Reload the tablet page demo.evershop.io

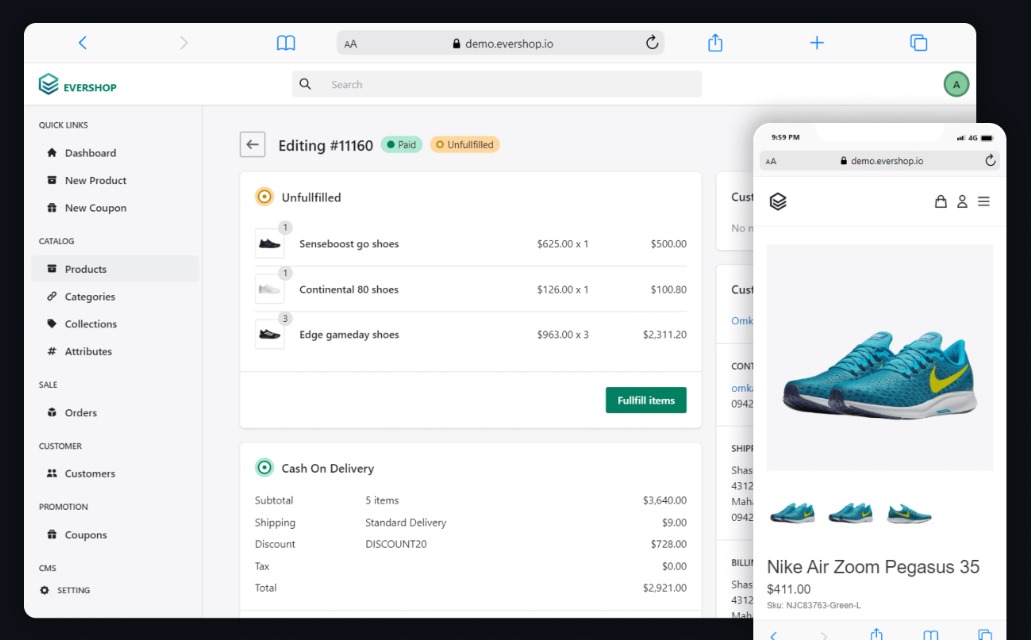(652, 43)
